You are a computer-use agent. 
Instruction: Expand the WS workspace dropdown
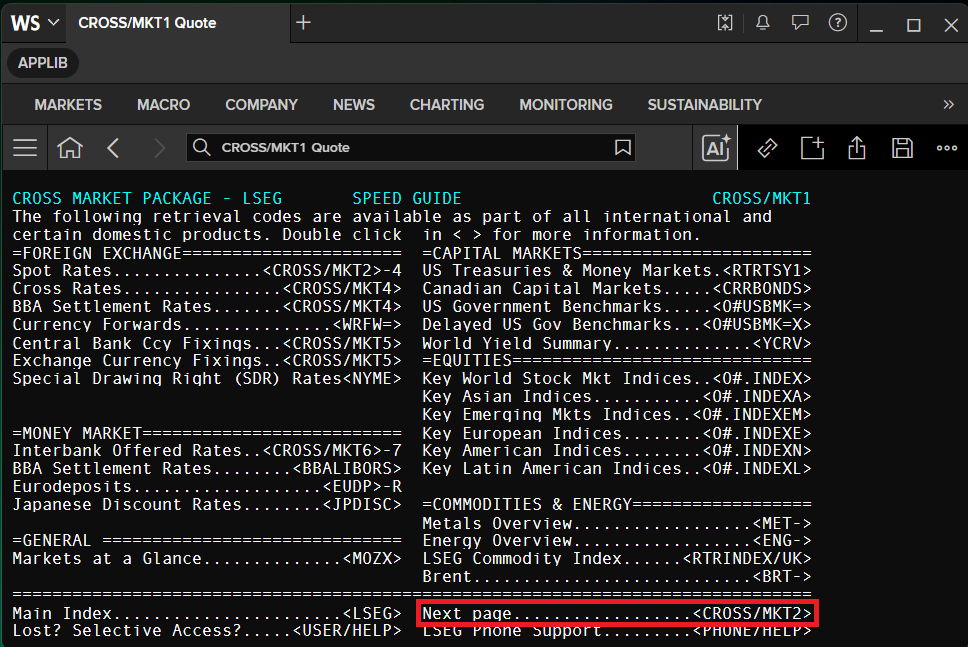(35, 23)
